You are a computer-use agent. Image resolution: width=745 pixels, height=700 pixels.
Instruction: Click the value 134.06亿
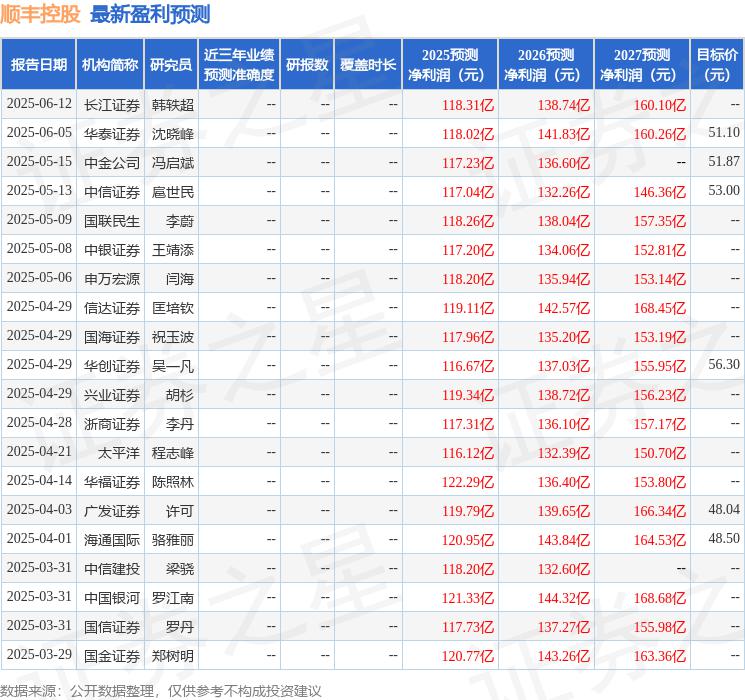click(564, 250)
